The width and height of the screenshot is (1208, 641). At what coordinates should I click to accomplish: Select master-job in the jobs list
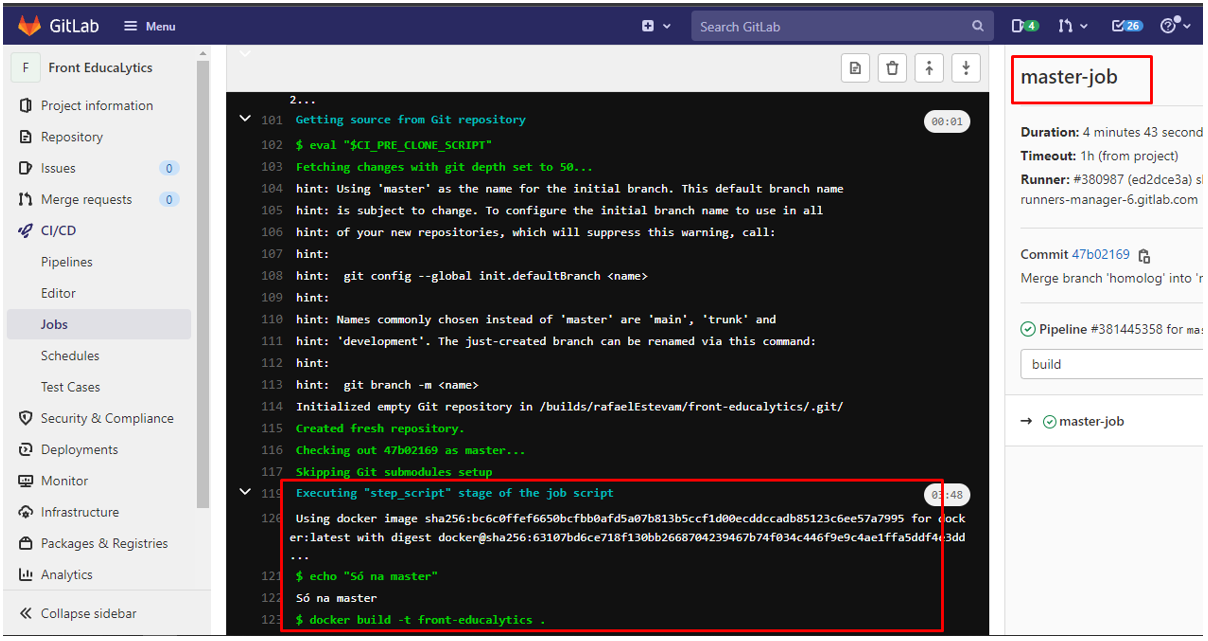(x=1091, y=421)
